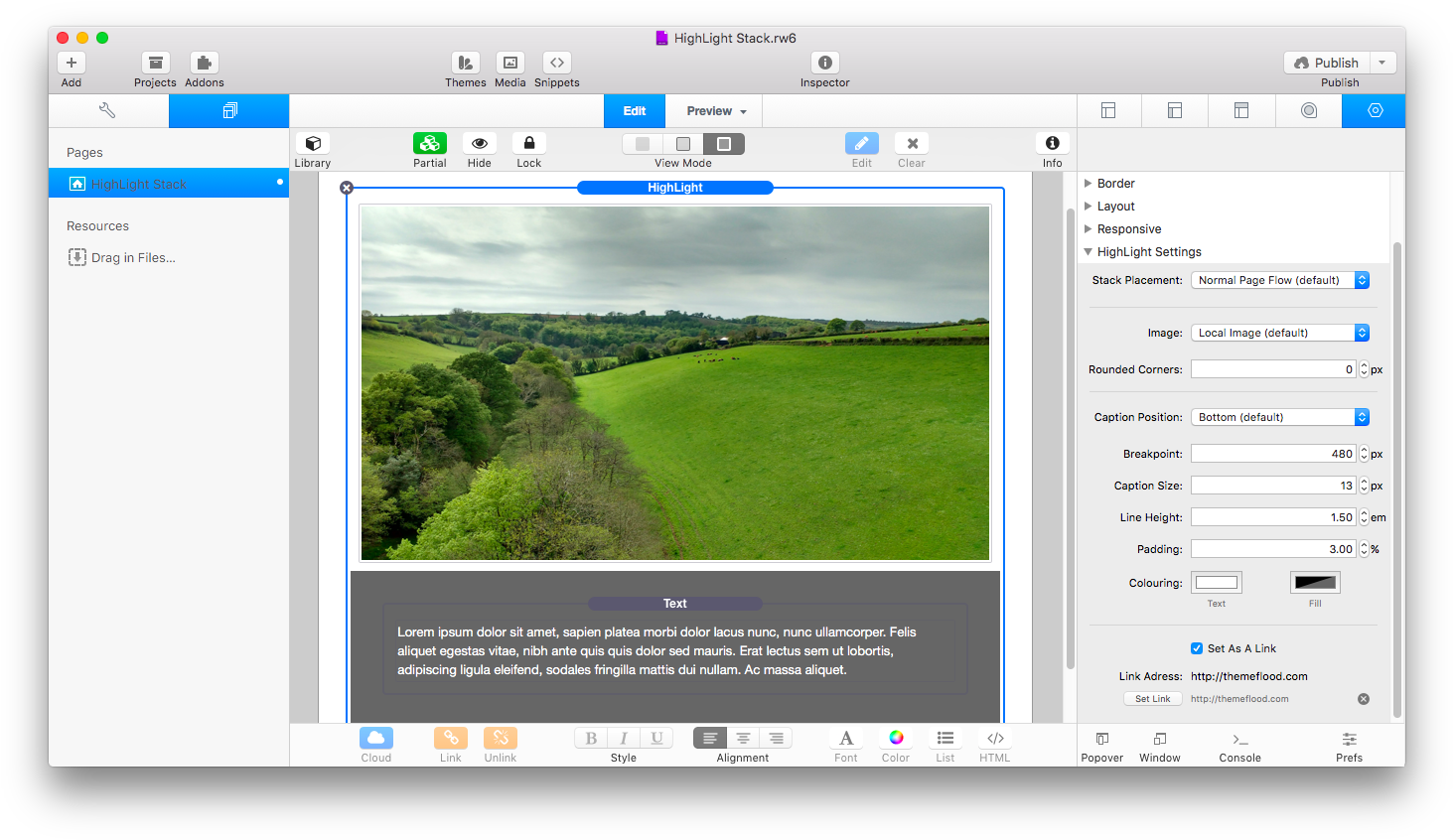
Task: Open the themeflood.com link address
Action: point(1251,675)
